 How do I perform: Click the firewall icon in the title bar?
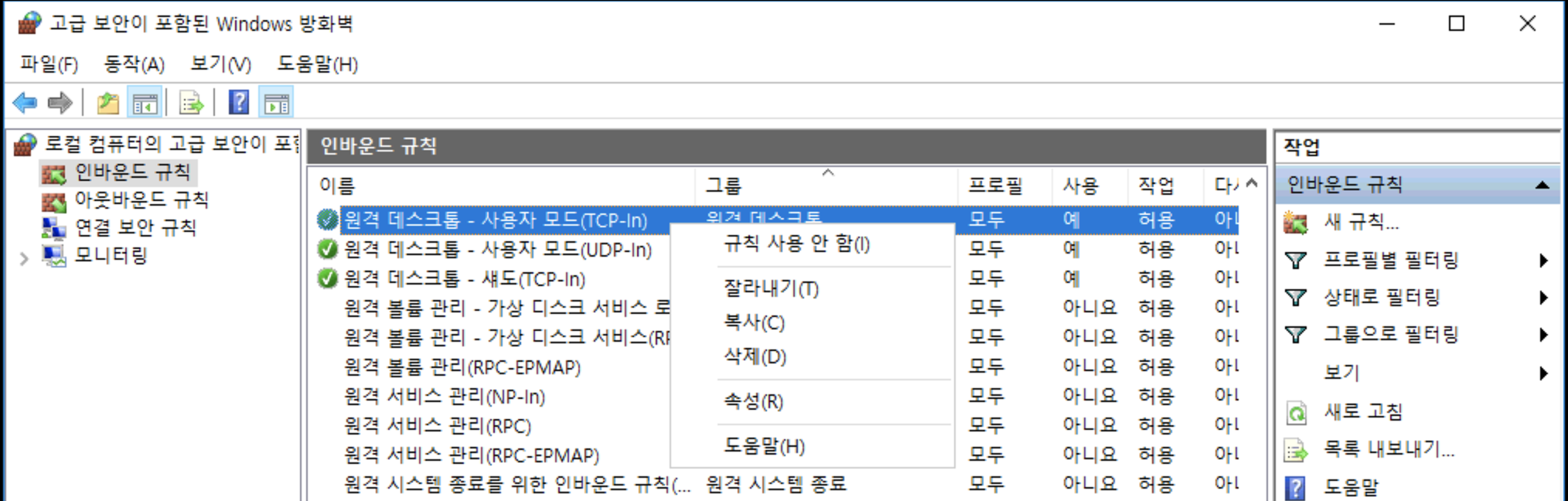point(29,23)
